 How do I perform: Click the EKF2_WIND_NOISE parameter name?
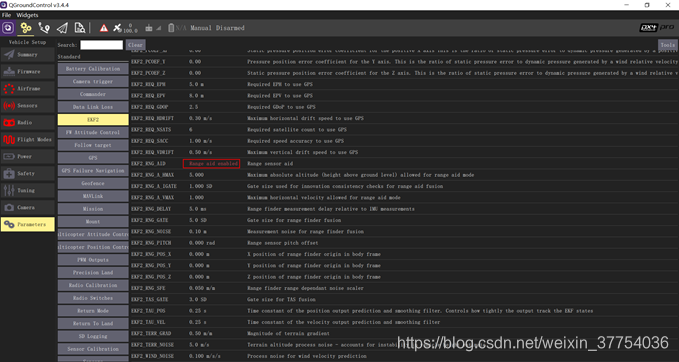(152, 356)
